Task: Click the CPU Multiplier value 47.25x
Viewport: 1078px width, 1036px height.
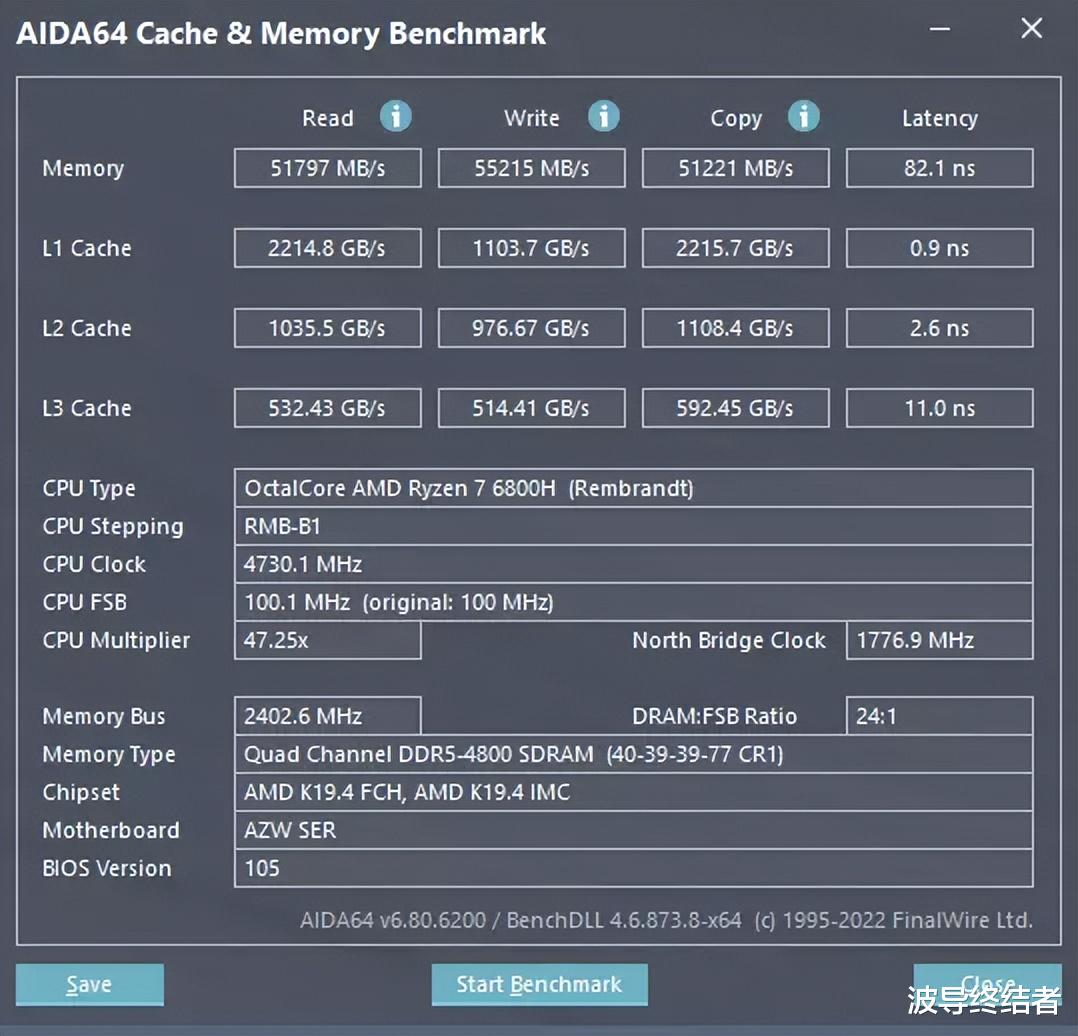Action: point(327,640)
